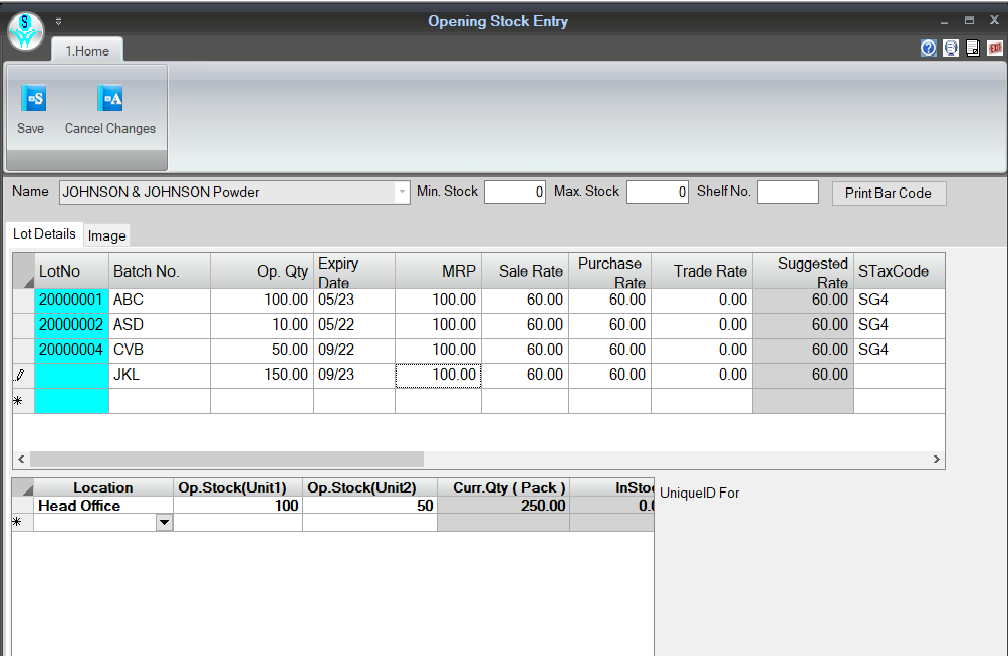Click the Op. Qty column header
Image resolution: width=1008 pixels, height=656 pixels.
[x=262, y=271]
